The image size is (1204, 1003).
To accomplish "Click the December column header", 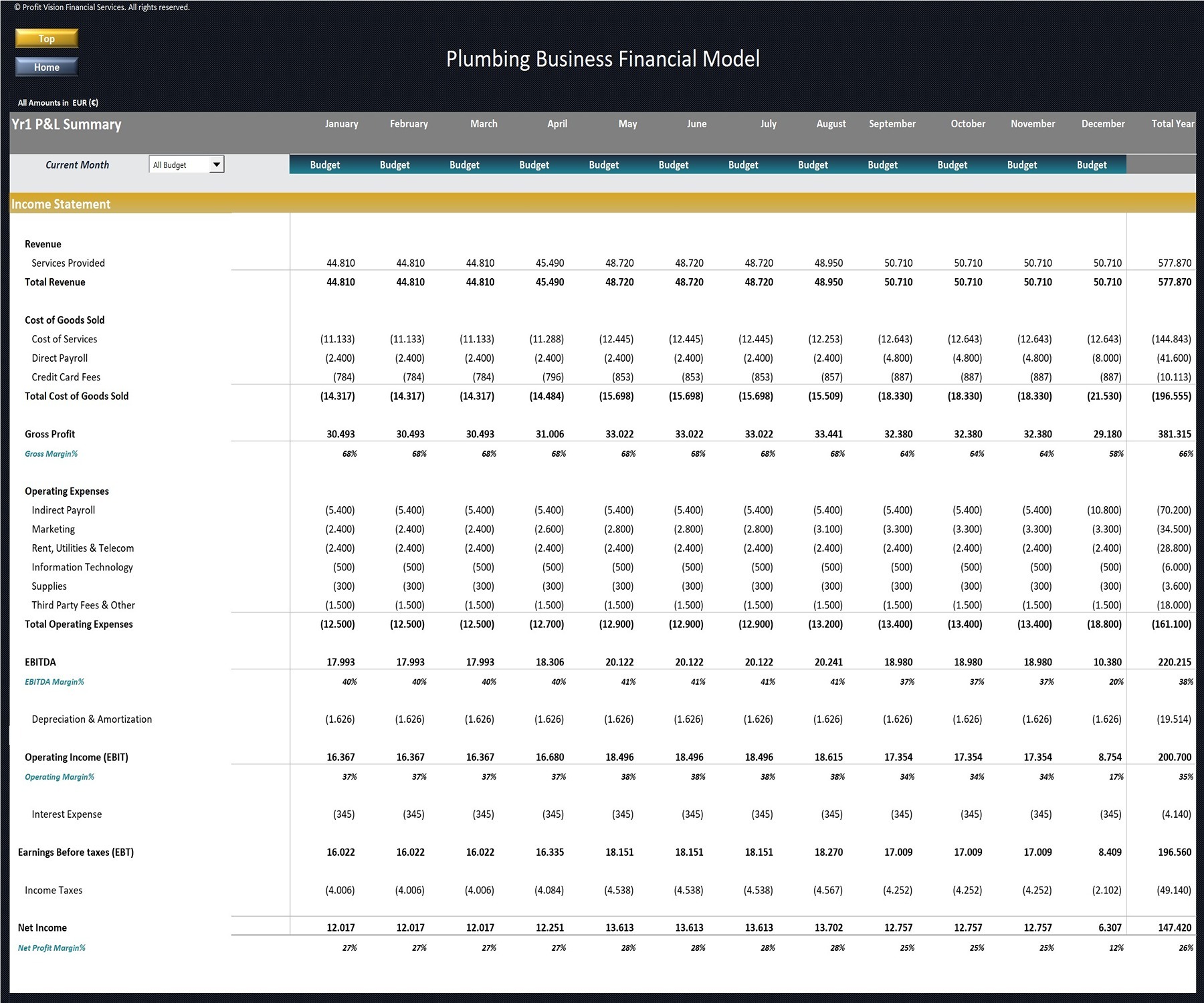I will coord(1103,124).
